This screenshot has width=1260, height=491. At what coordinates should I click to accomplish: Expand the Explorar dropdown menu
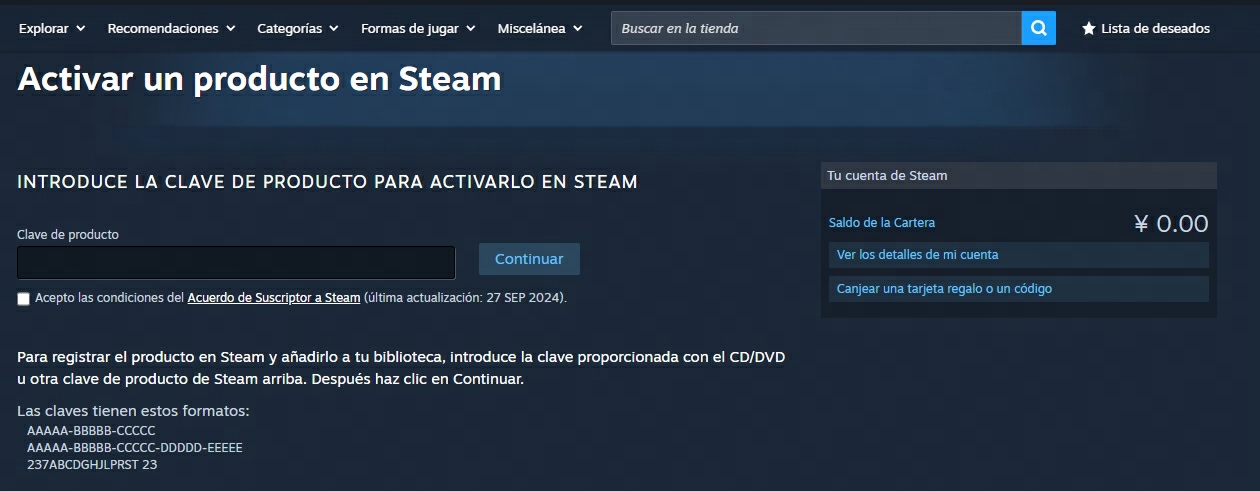coord(52,28)
